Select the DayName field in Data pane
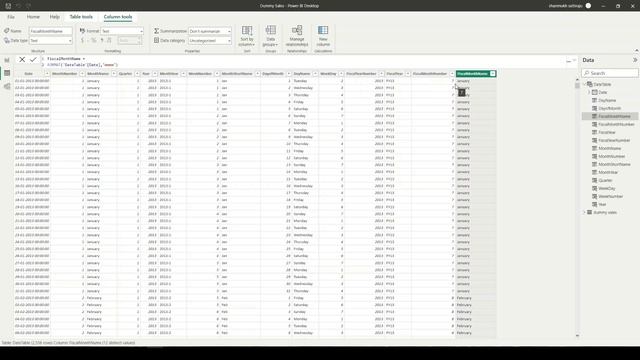 click(x=607, y=100)
